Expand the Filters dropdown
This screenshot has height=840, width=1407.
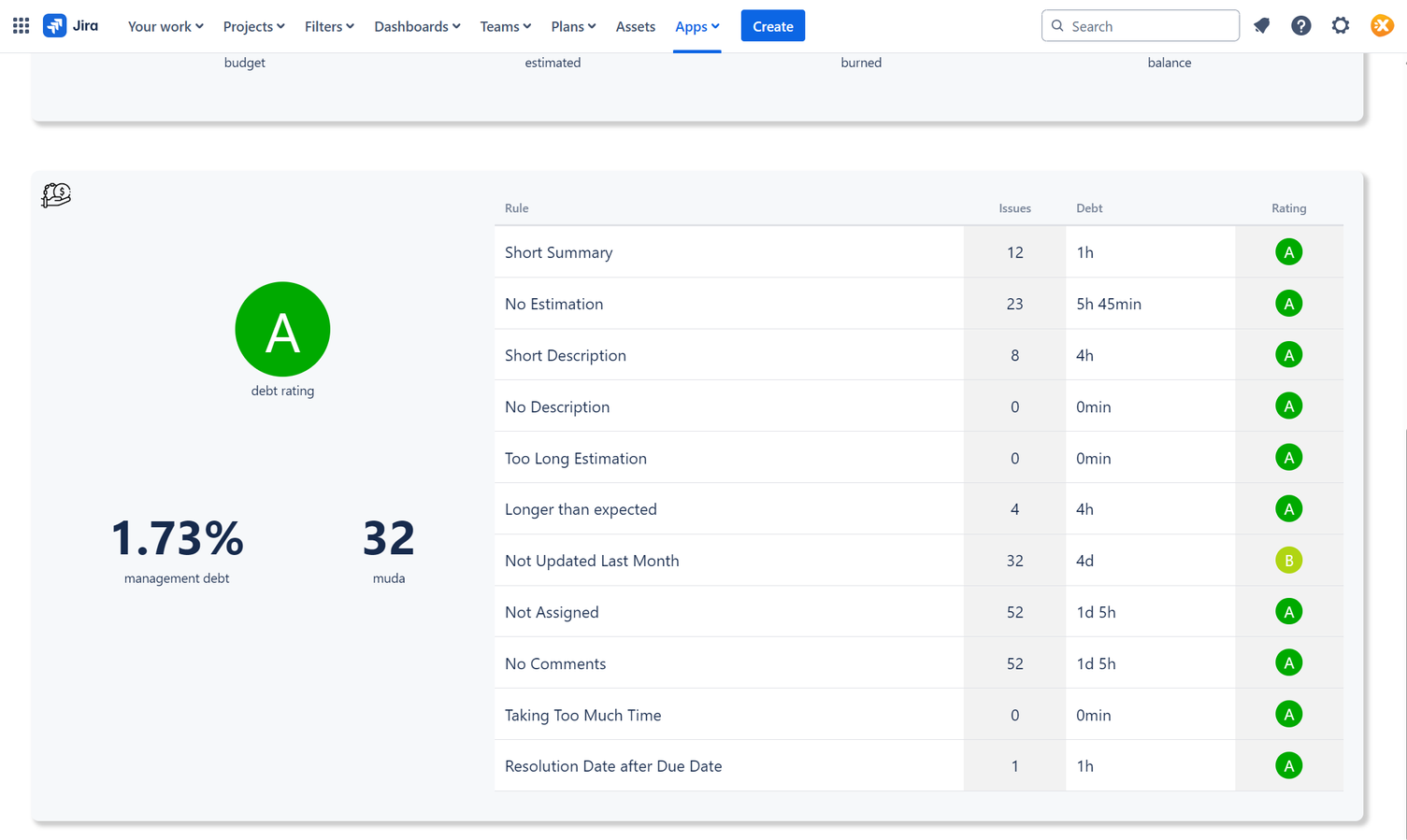tap(329, 26)
